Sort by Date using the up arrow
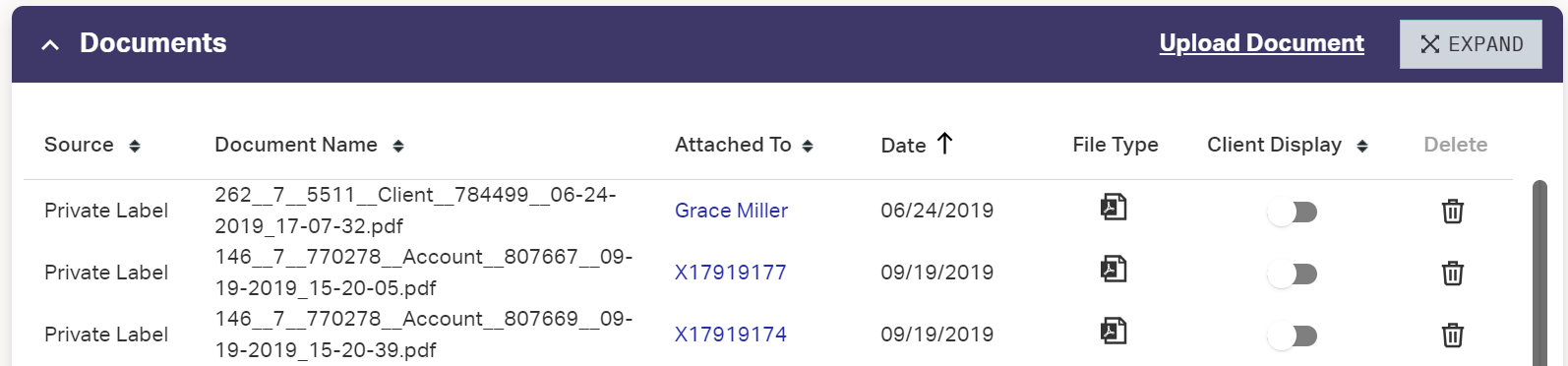Viewport: 1568px width, 366px height. pyautogui.click(x=944, y=144)
